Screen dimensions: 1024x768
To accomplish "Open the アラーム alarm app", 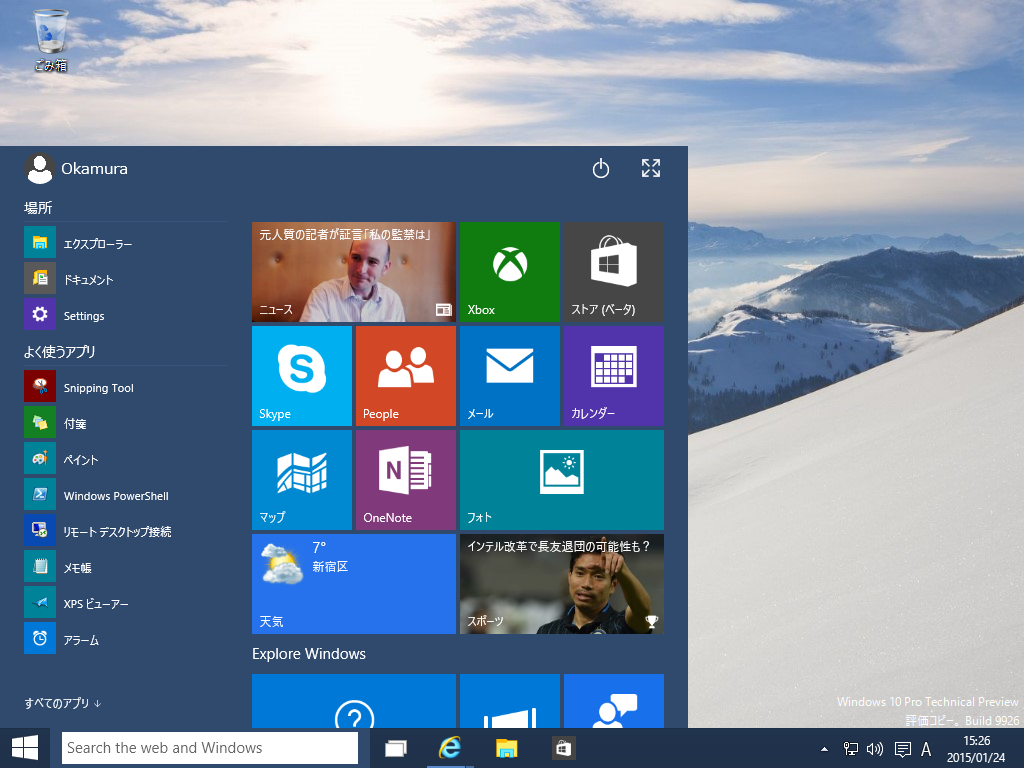I will coord(125,639).
